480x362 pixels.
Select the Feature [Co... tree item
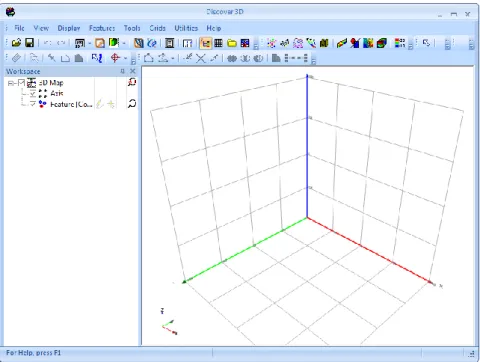pos(71,104)
